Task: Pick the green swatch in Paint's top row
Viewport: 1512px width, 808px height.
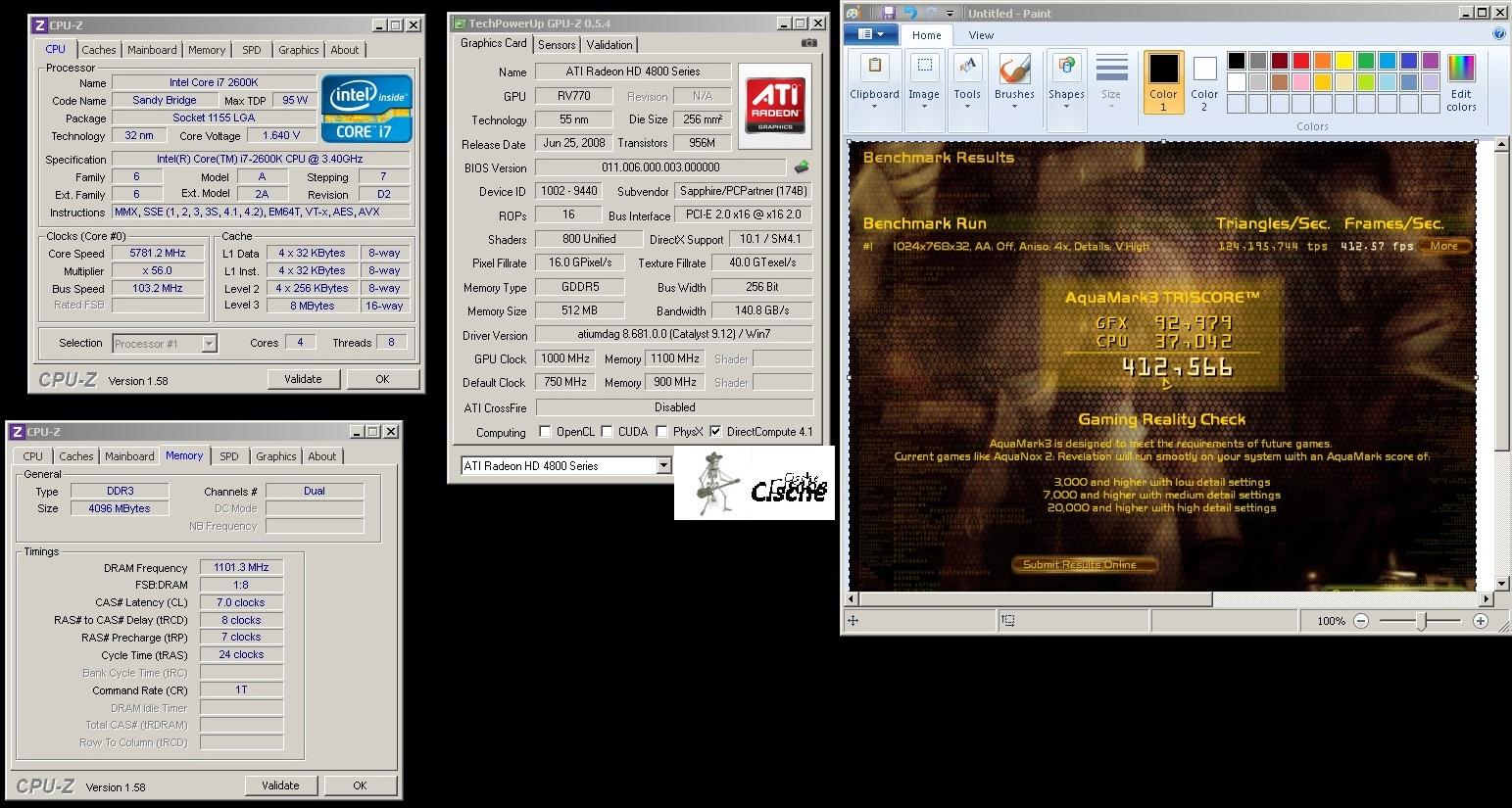Action: point(1366,61)
